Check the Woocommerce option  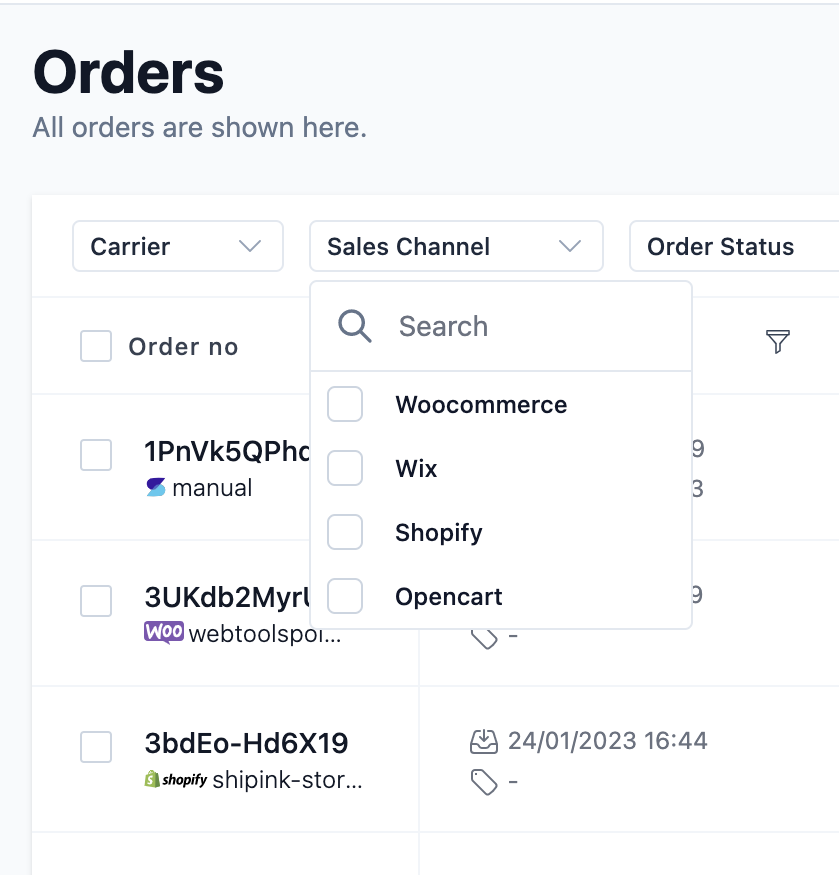coord(345,404)
